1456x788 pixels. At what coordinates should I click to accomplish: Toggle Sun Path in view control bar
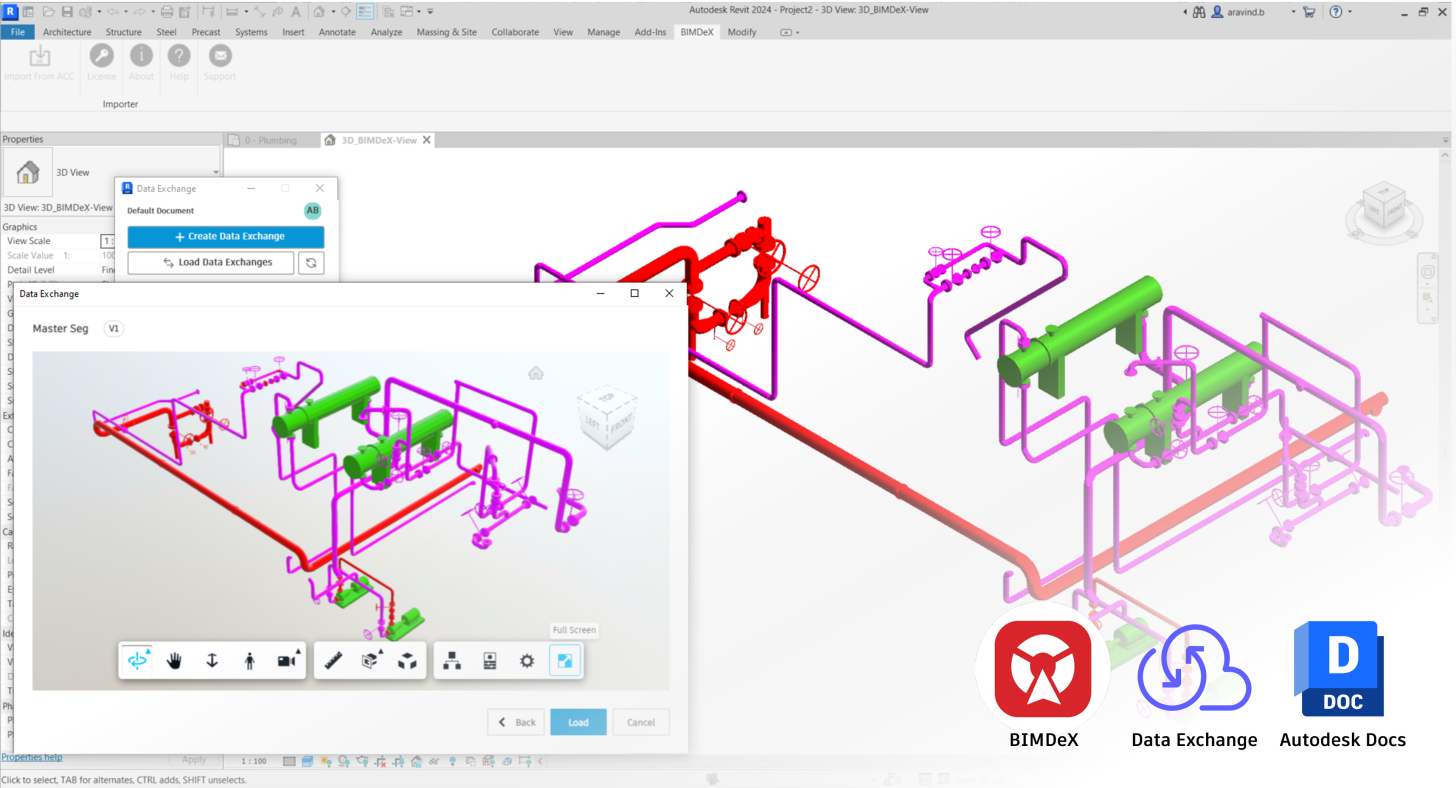(328, 761)
